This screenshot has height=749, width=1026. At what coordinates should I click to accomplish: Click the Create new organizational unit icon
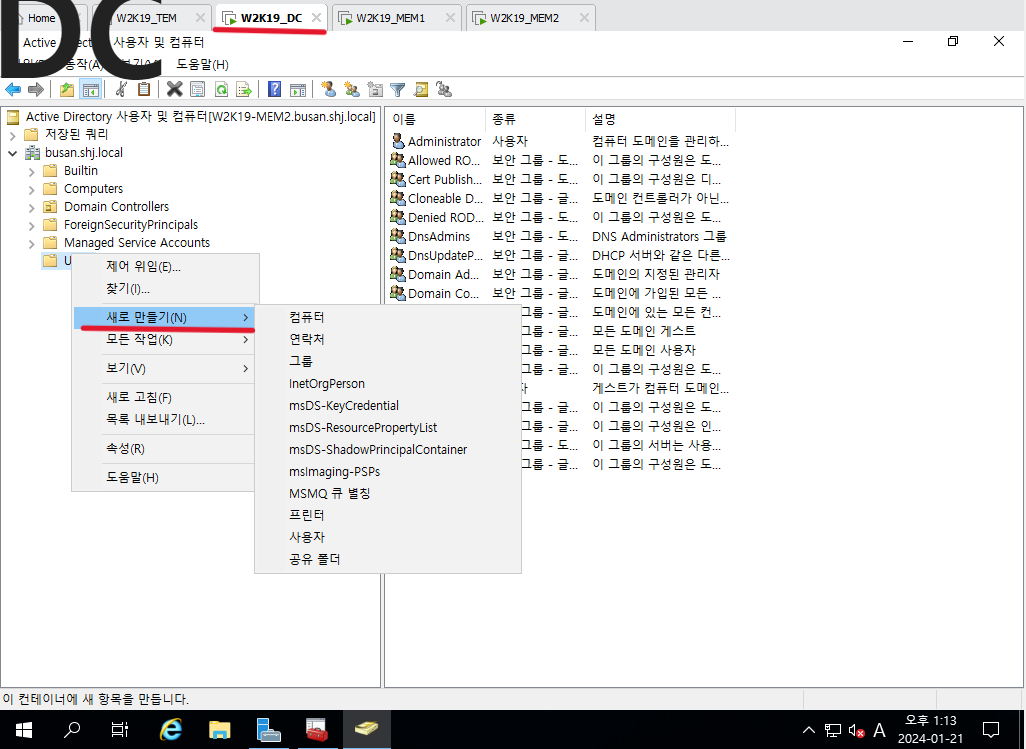click(x=375, y=90)
